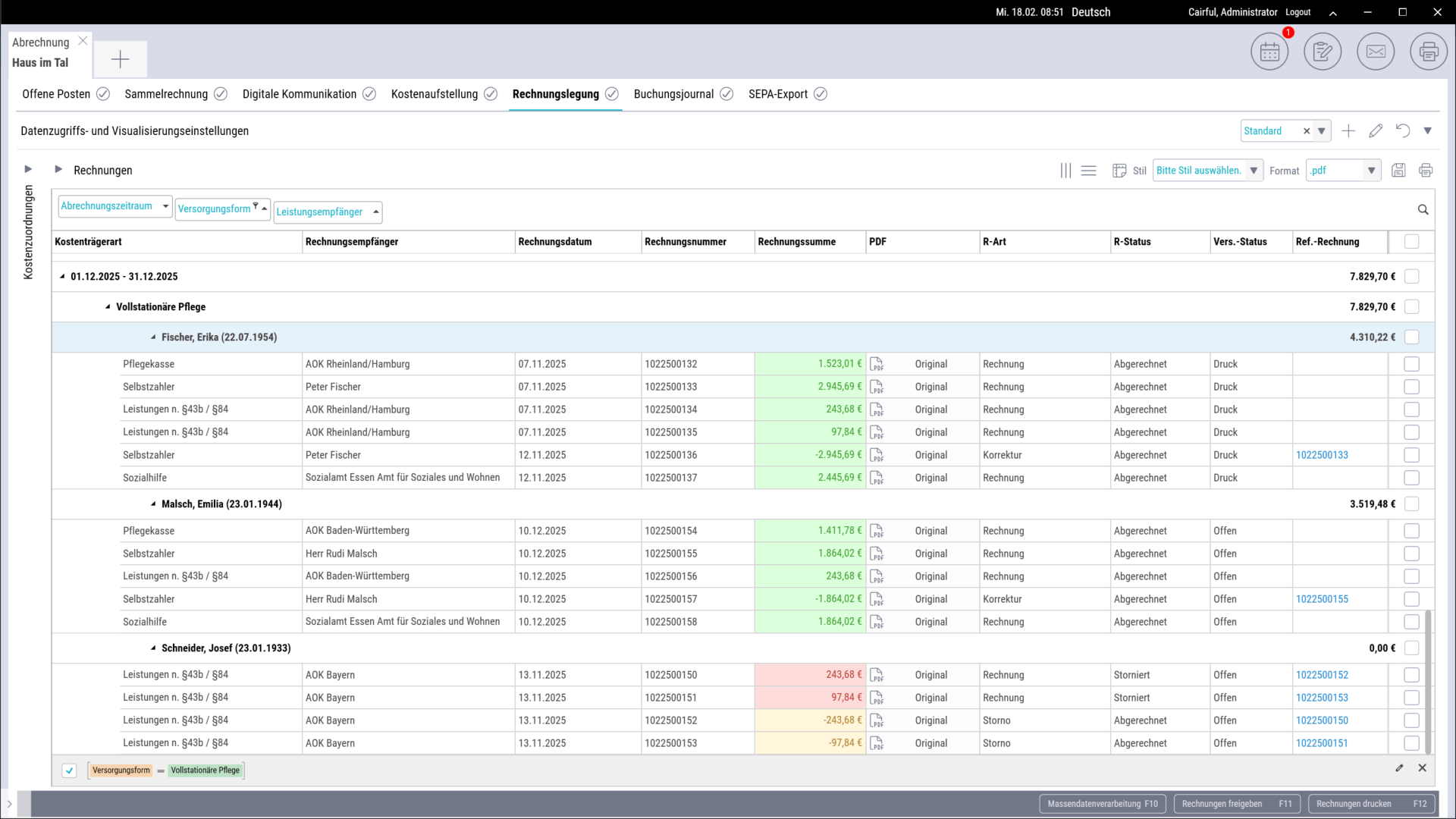The width and height of the screenshot is (1456, 819).
Task: Click the vertical scrollbar of the invoice table
Action: 1428,682
